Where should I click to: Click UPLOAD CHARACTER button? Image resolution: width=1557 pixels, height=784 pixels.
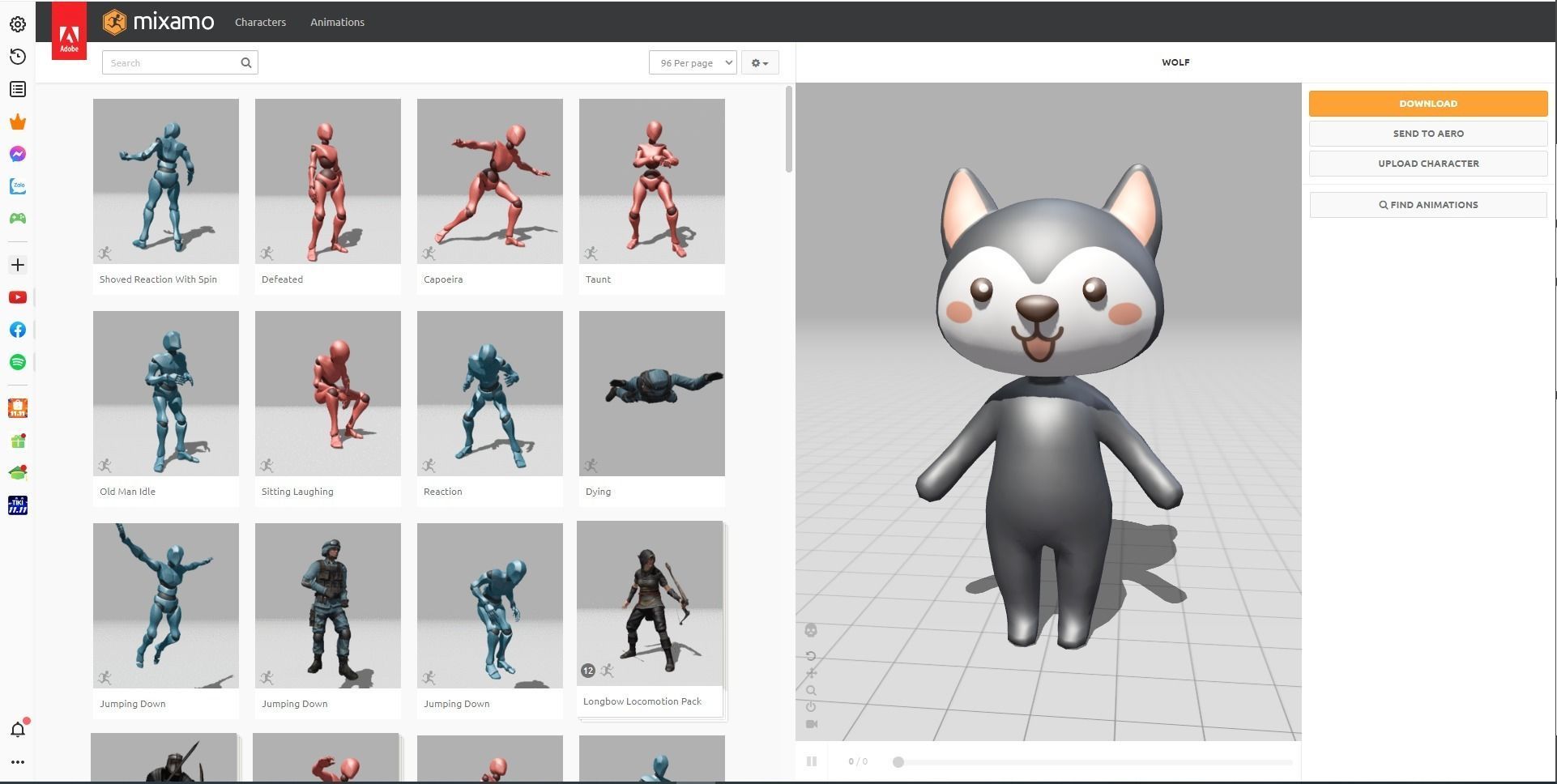1428,164
